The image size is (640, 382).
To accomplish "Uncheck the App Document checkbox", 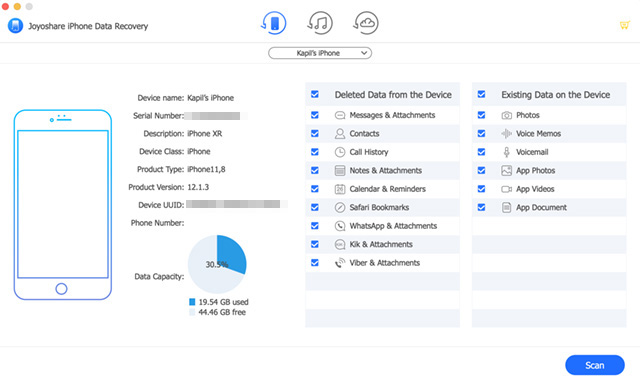I will coord(482,207).
